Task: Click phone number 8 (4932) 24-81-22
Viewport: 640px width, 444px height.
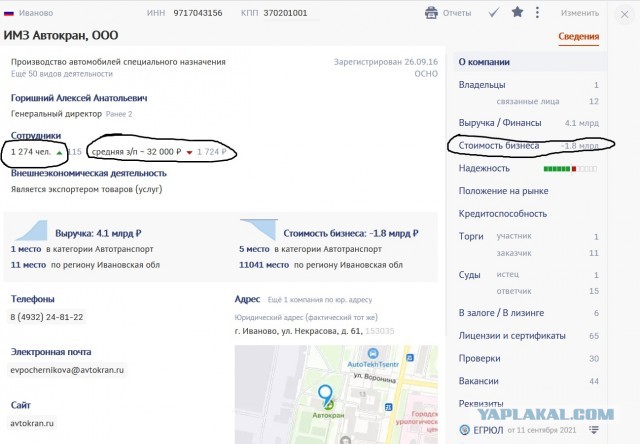Action: [x=47, y=317]
